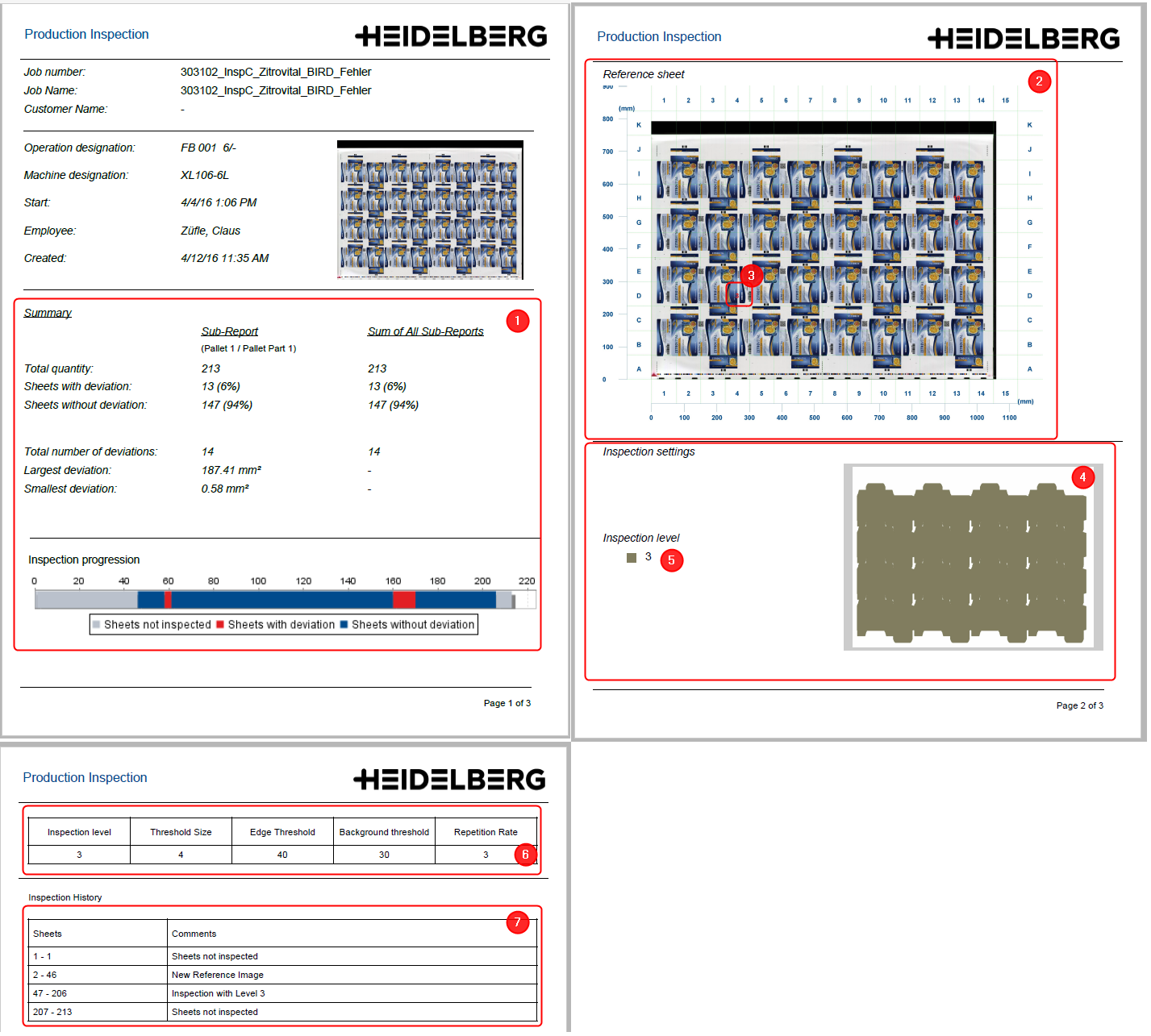Click the die-cut mask image in Inspection settings
Viewport: 1151px width, 1036px height.
971,557
